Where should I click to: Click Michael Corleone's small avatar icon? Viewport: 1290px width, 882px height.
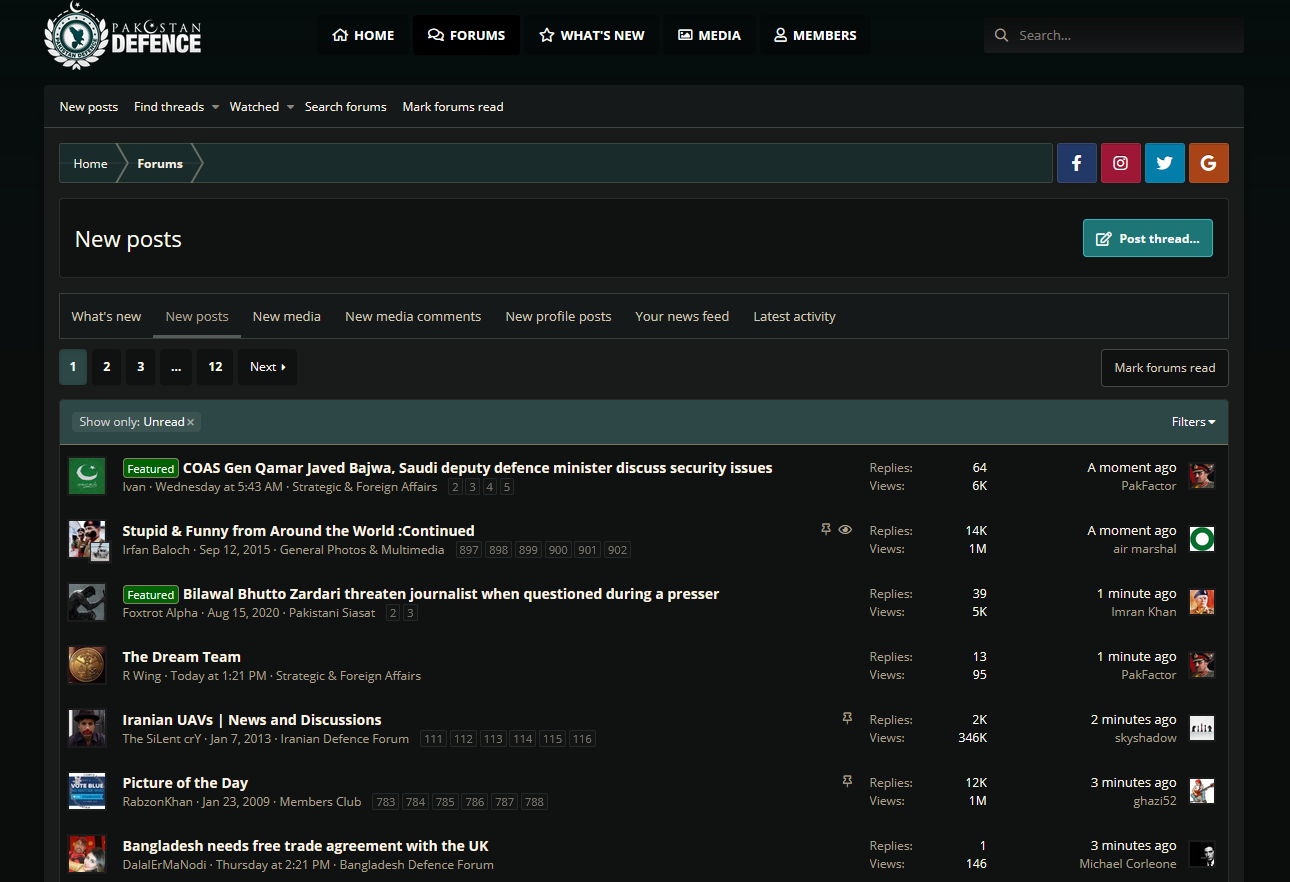pyautogui.click(x=1201, y=854)
